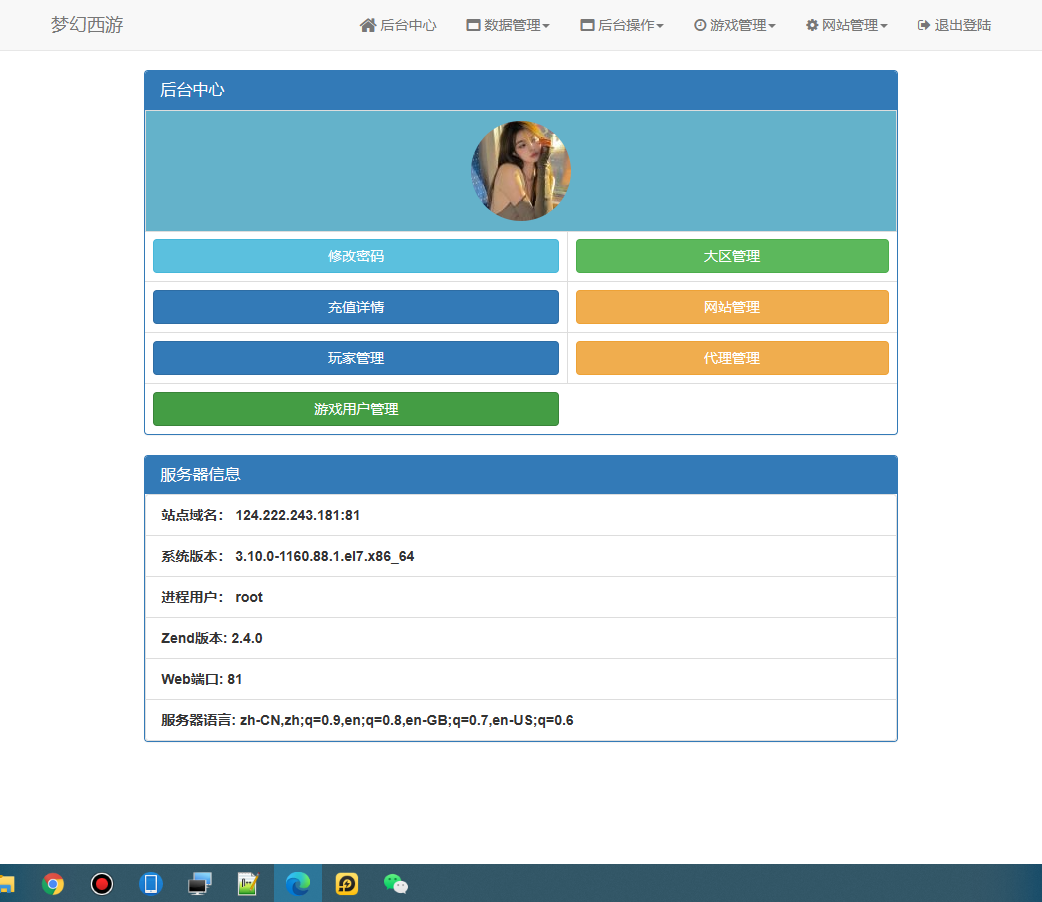The height and width of the screenshot is (902, 1042).
Task: Click the 梦幻西游 brand title link
Action: pos(87,25)
